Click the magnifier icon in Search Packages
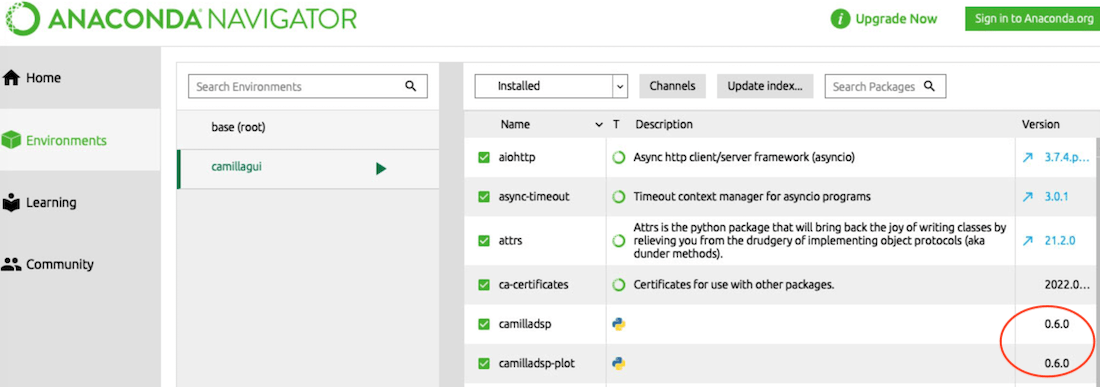Viewport: 1100px width, 387px height. (930, 86)
